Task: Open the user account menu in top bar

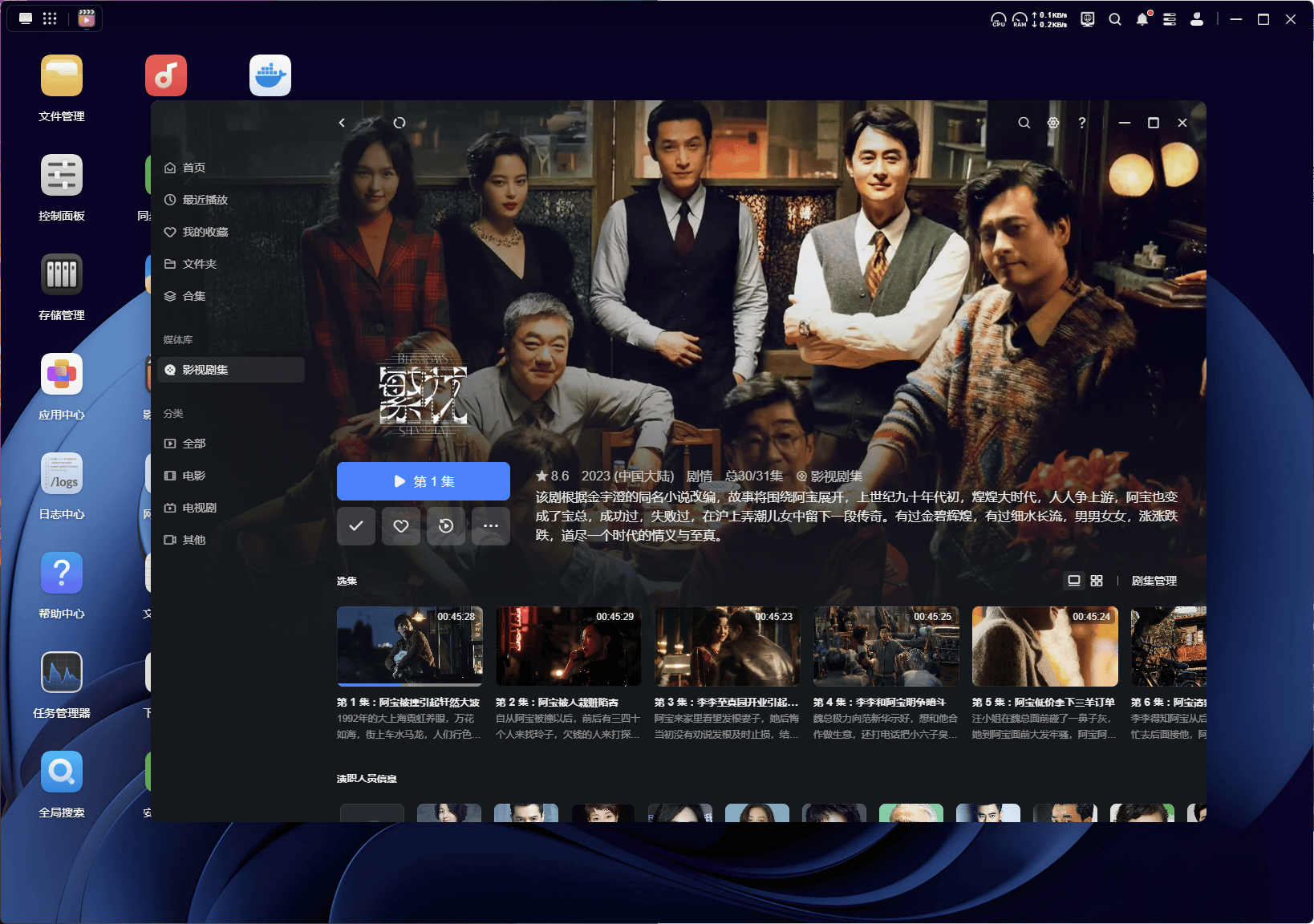Action: pyautogui.click(x=1196, y=19)
